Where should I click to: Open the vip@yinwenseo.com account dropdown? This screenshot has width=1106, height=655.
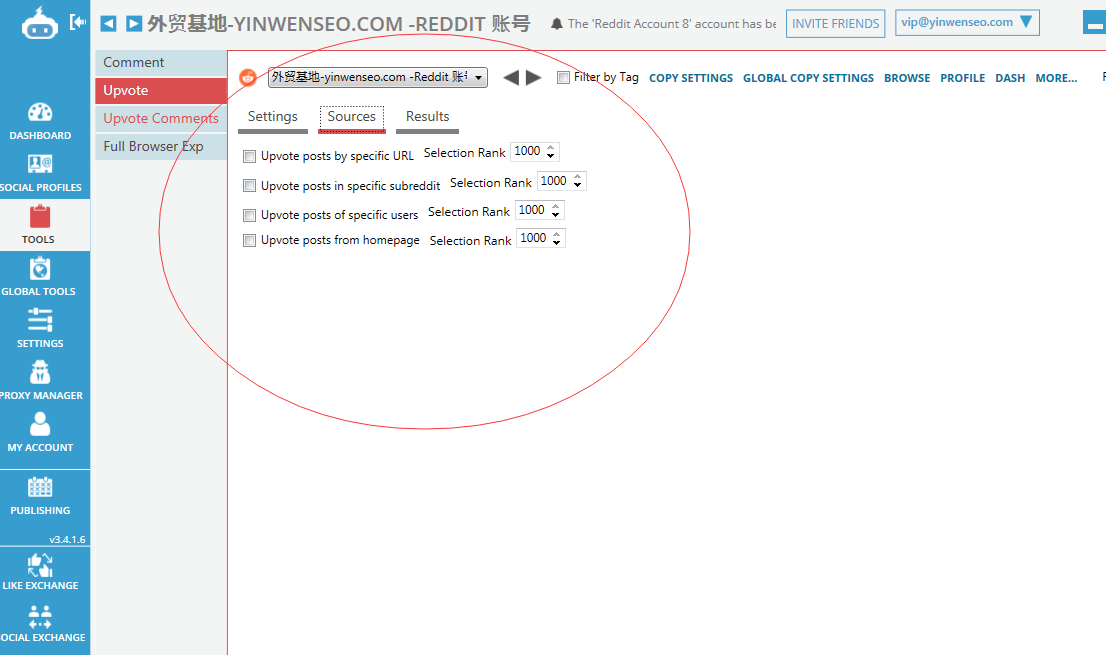tap(966, 23)
